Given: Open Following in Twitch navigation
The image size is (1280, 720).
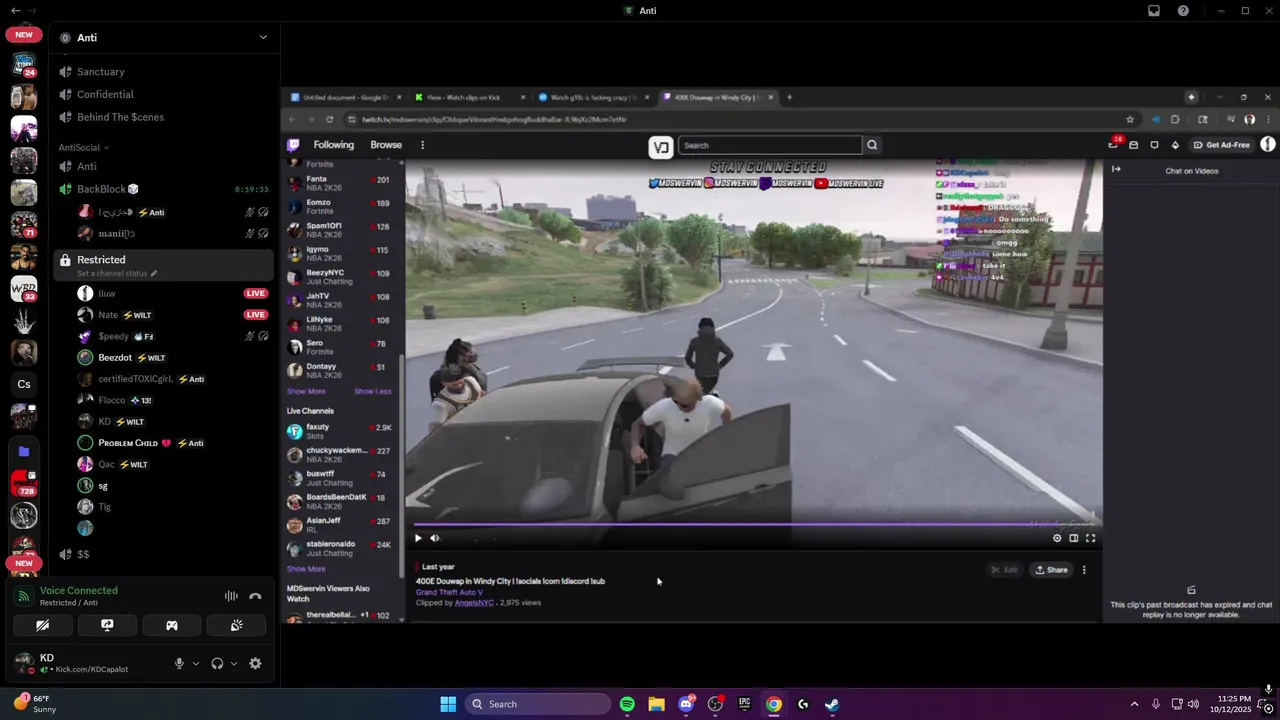Looking at the screenshot, I should coord(333,145).
